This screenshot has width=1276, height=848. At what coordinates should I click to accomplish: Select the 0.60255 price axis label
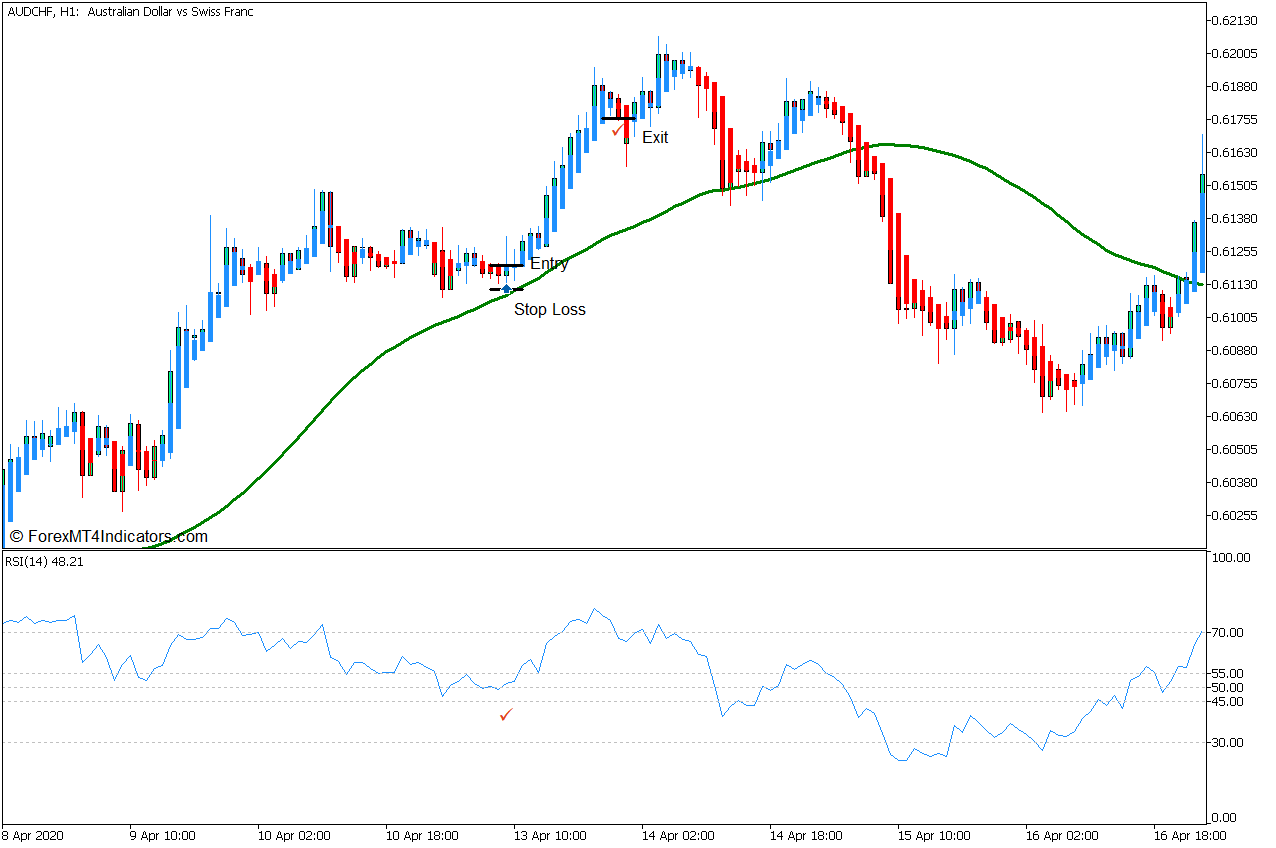pos(1234,516)
